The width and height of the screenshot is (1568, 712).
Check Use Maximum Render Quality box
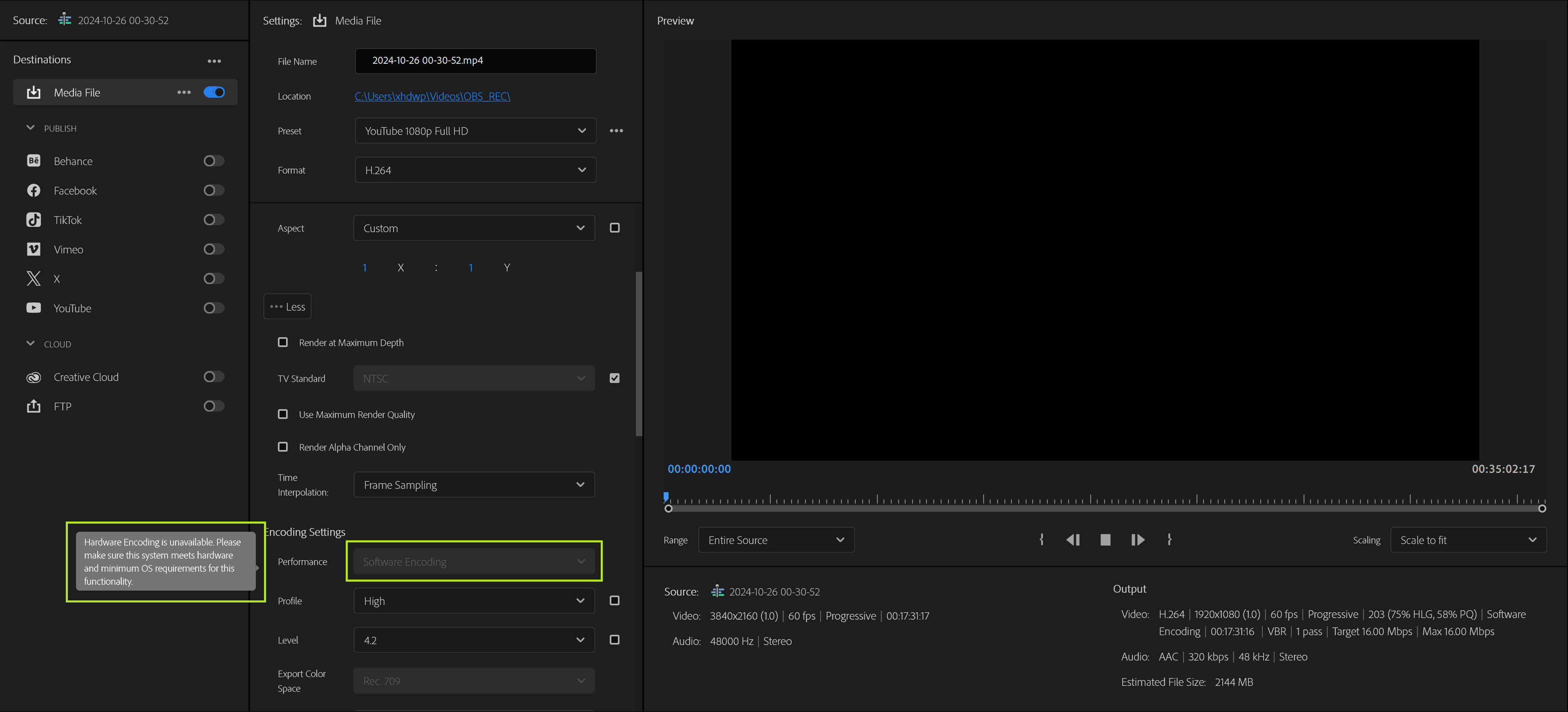(283, 414)
